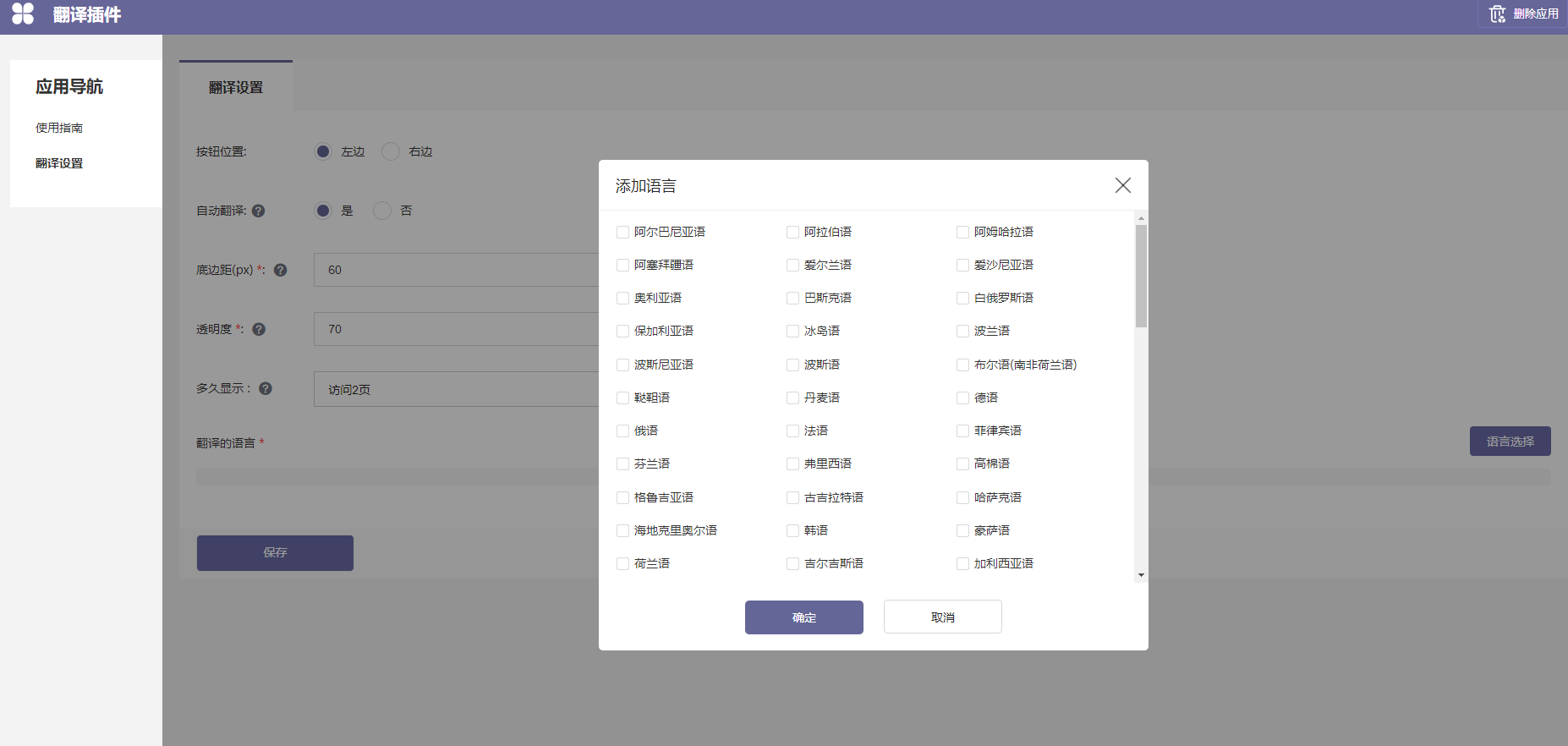This screenshot has width=1568, height=746.
Task: Click help icon next to 透明度
Action: click(259, 329)
